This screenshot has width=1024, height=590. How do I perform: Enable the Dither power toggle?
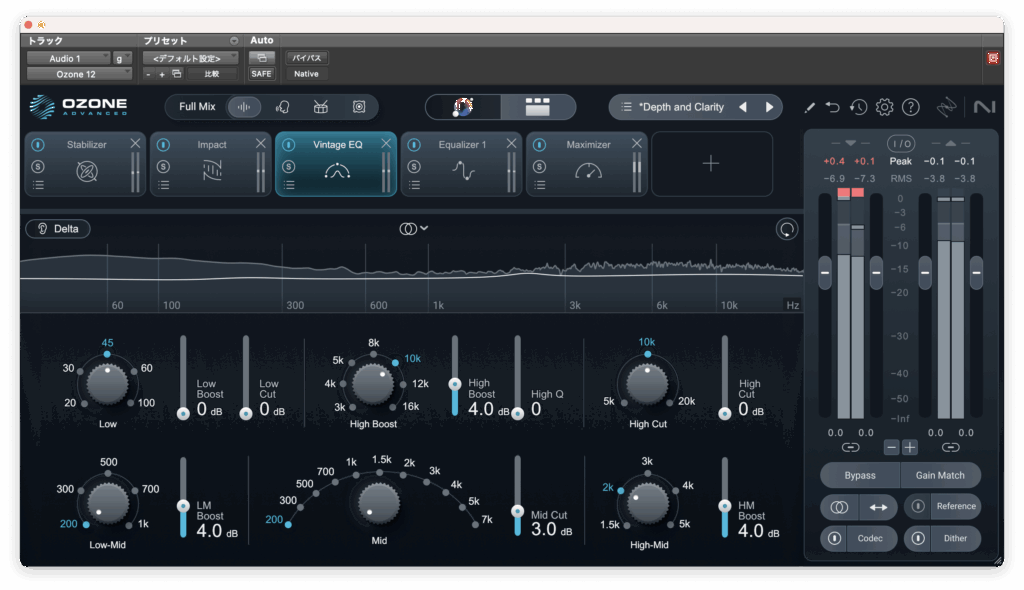tap(918, 539)
